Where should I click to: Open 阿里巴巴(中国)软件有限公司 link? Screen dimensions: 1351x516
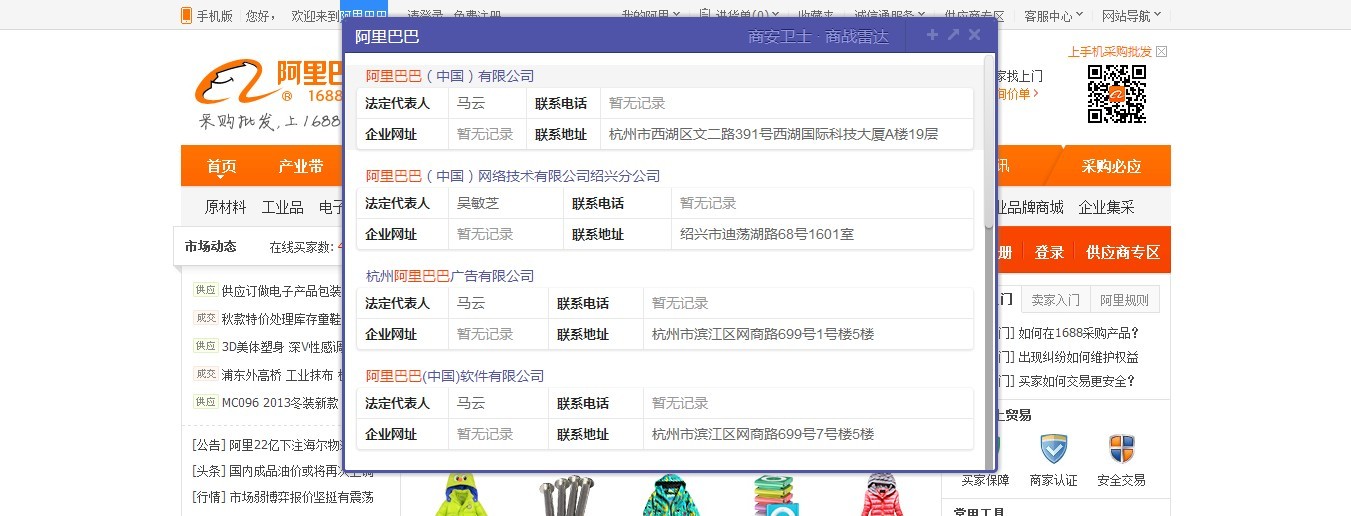(455, 376)
